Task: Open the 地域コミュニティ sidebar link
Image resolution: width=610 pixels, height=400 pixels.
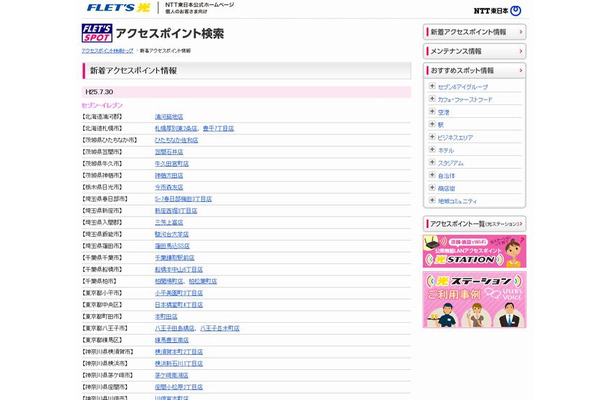Action: point(457,201)
